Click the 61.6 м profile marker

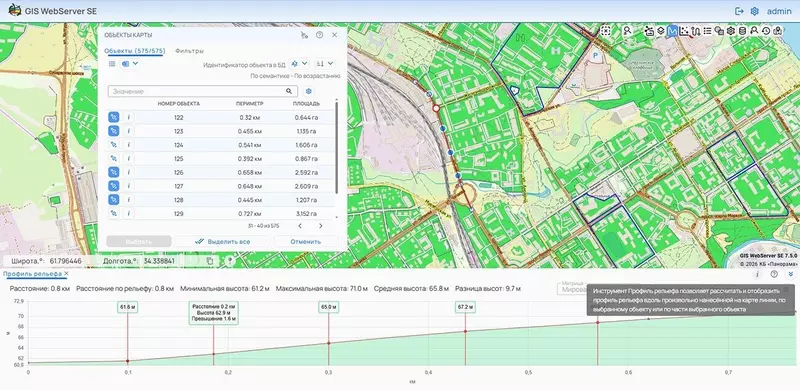coord(127,307)
